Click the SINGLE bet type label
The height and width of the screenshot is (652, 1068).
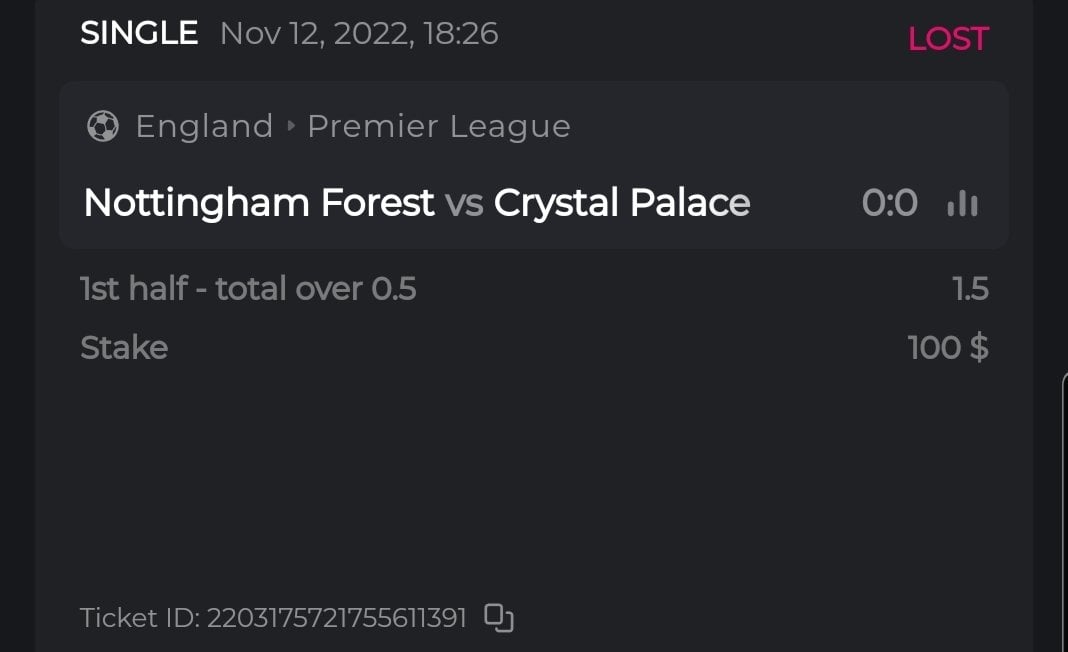(139, 34)
